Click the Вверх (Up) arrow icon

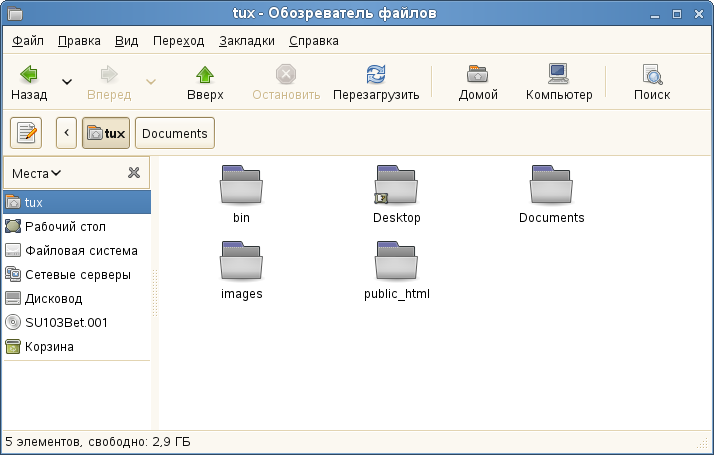click(205, 75)
